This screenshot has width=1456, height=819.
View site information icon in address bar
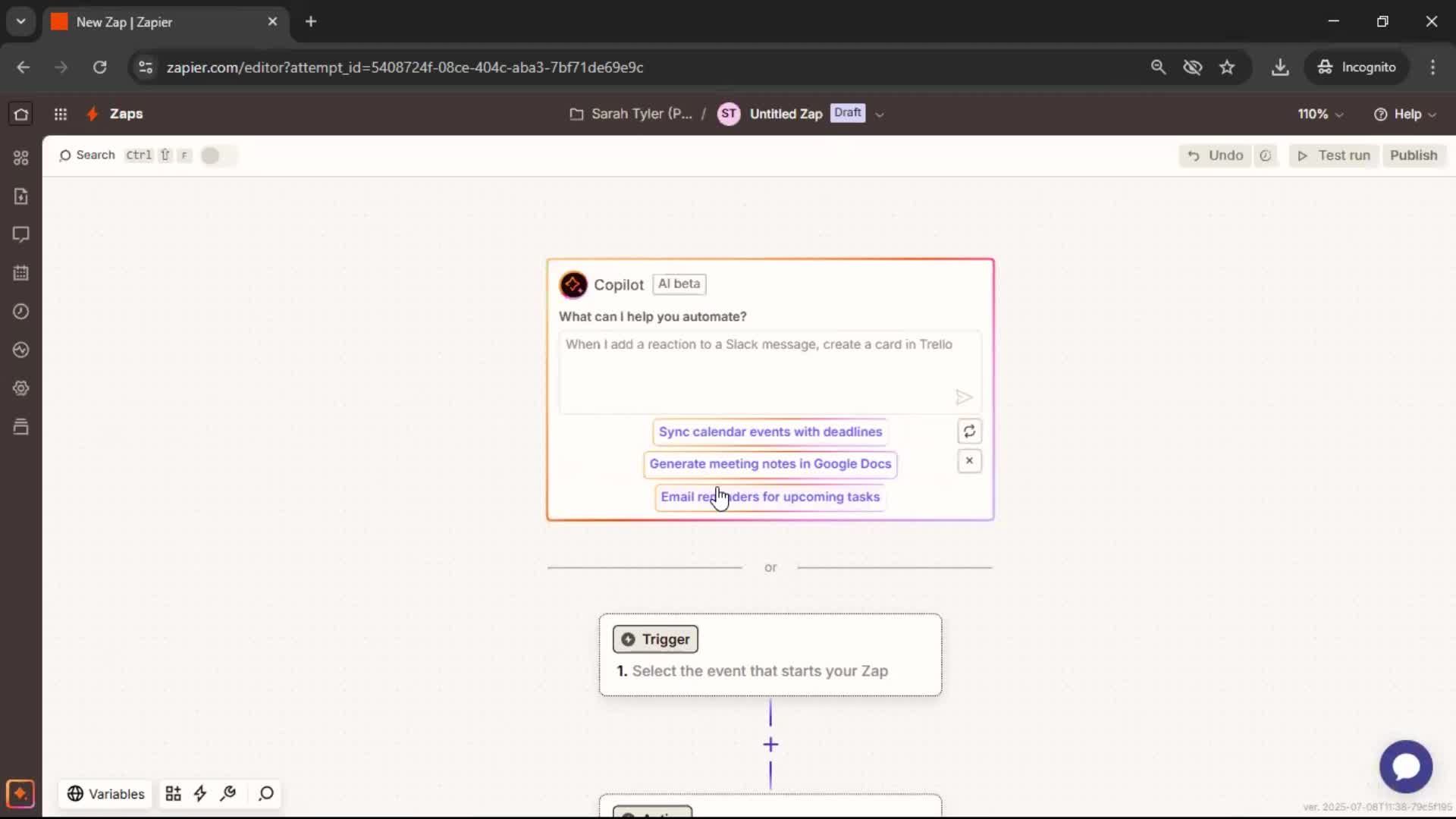(146, 67)
